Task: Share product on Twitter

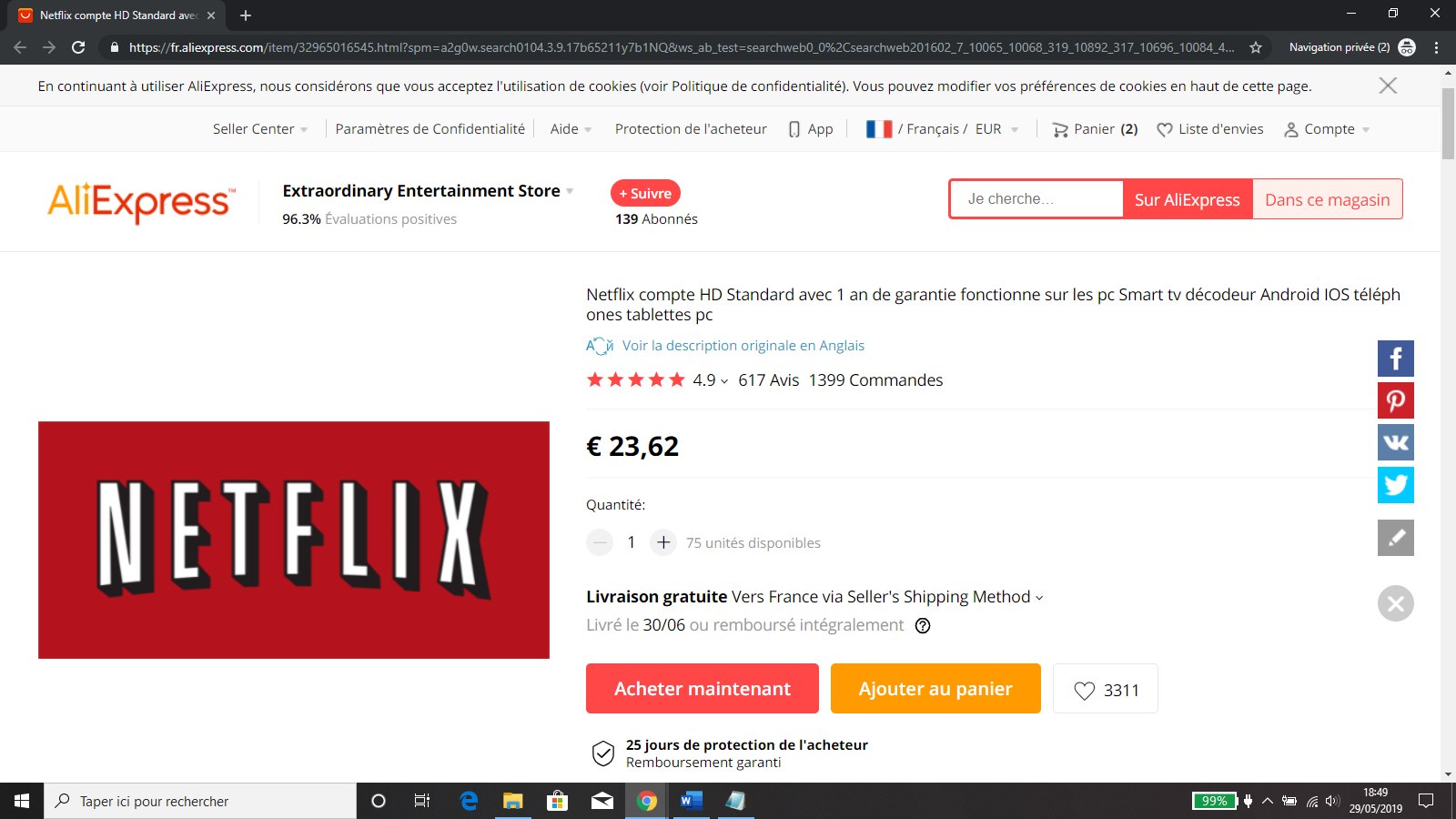Action: coord(1395,485)
